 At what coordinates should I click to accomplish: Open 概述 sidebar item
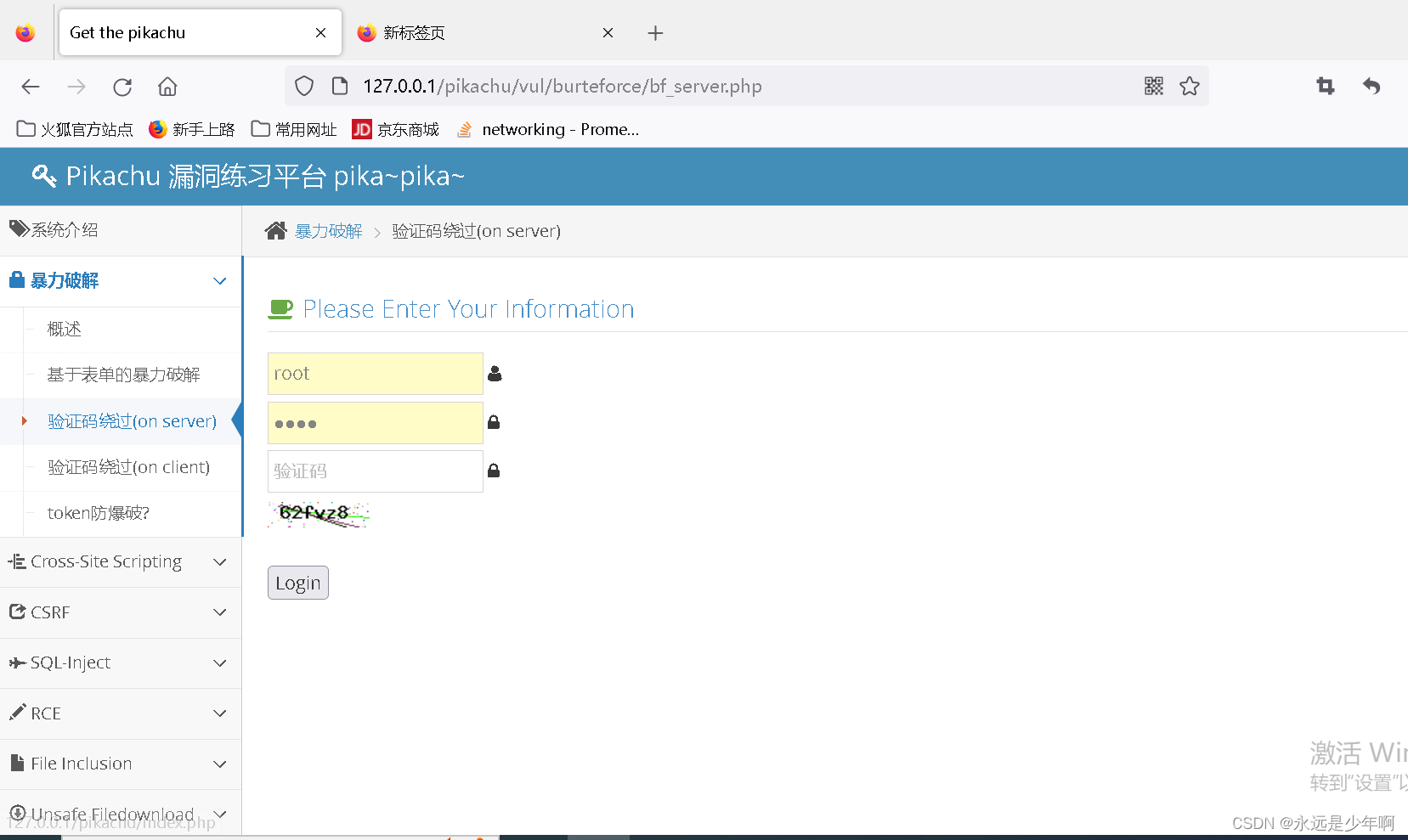[x=65, y=329]
